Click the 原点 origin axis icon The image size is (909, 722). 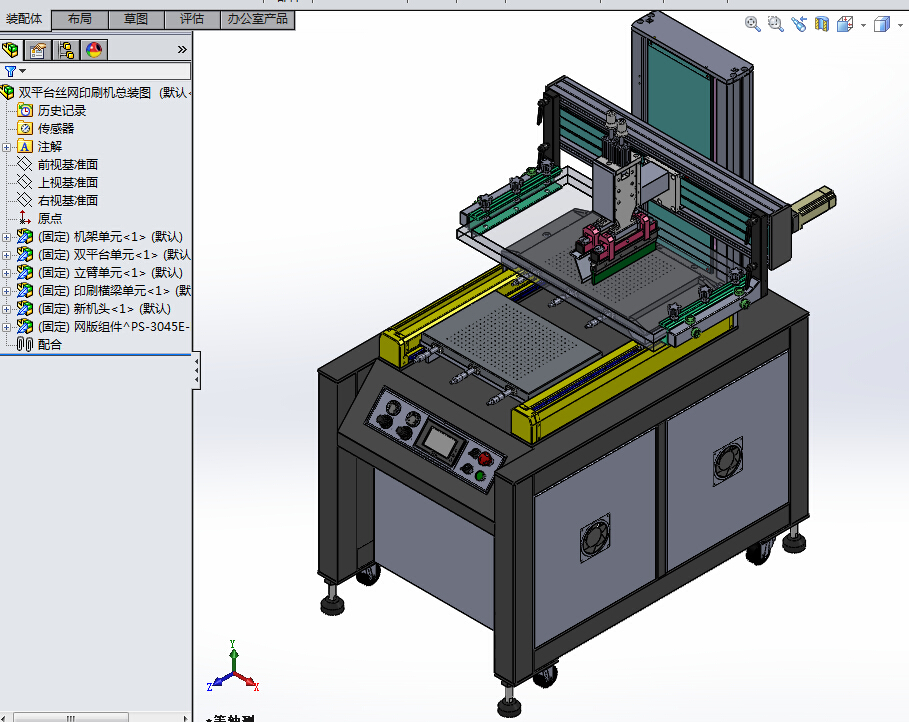pos(24,218)
